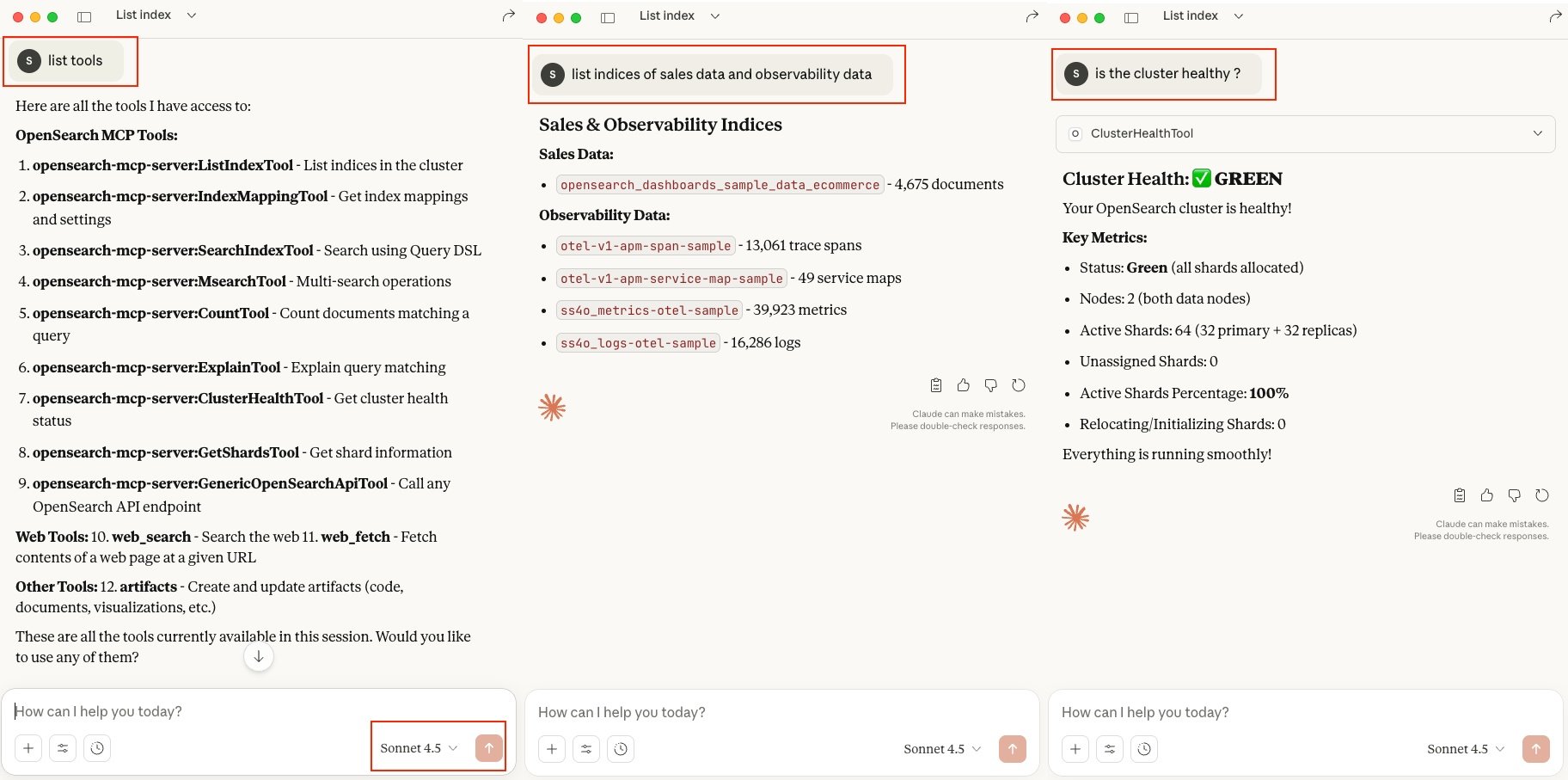1568x780 pixels.
Task: Click the share arrow icon in right window
Action: 1555,15
